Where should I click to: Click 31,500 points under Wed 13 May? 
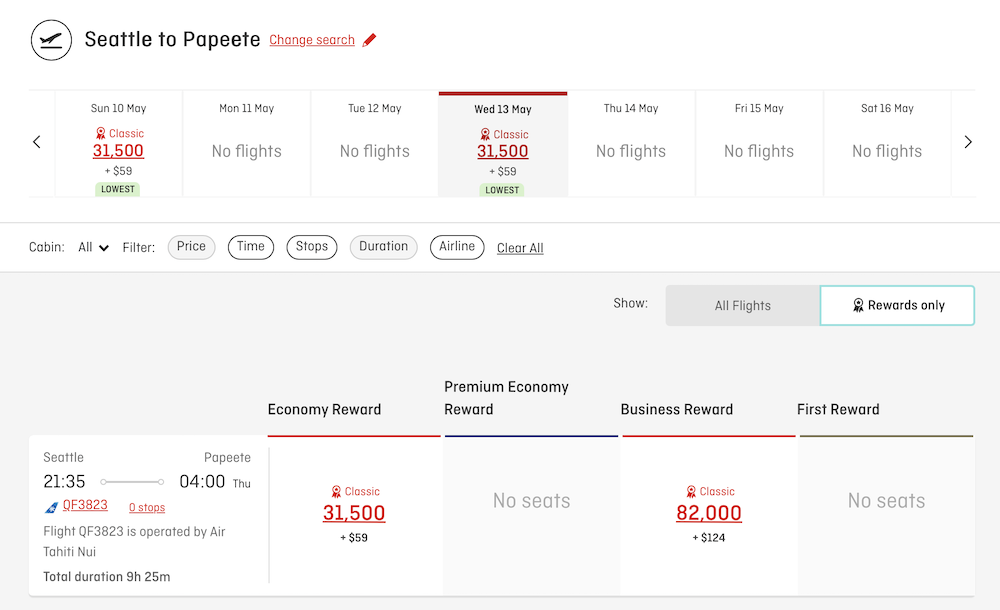[x=503, y=152]
